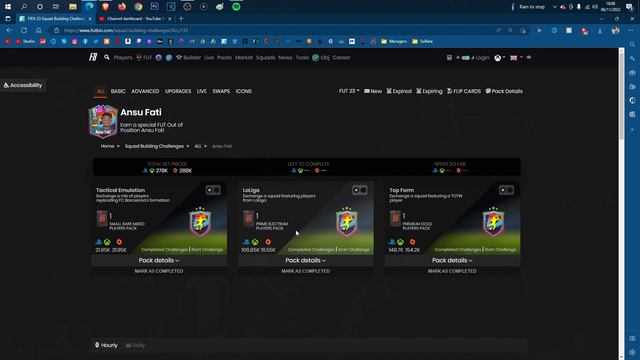Open the language dropdown arrow beside flag
640x360 pixels.
(x=521, y=58)
